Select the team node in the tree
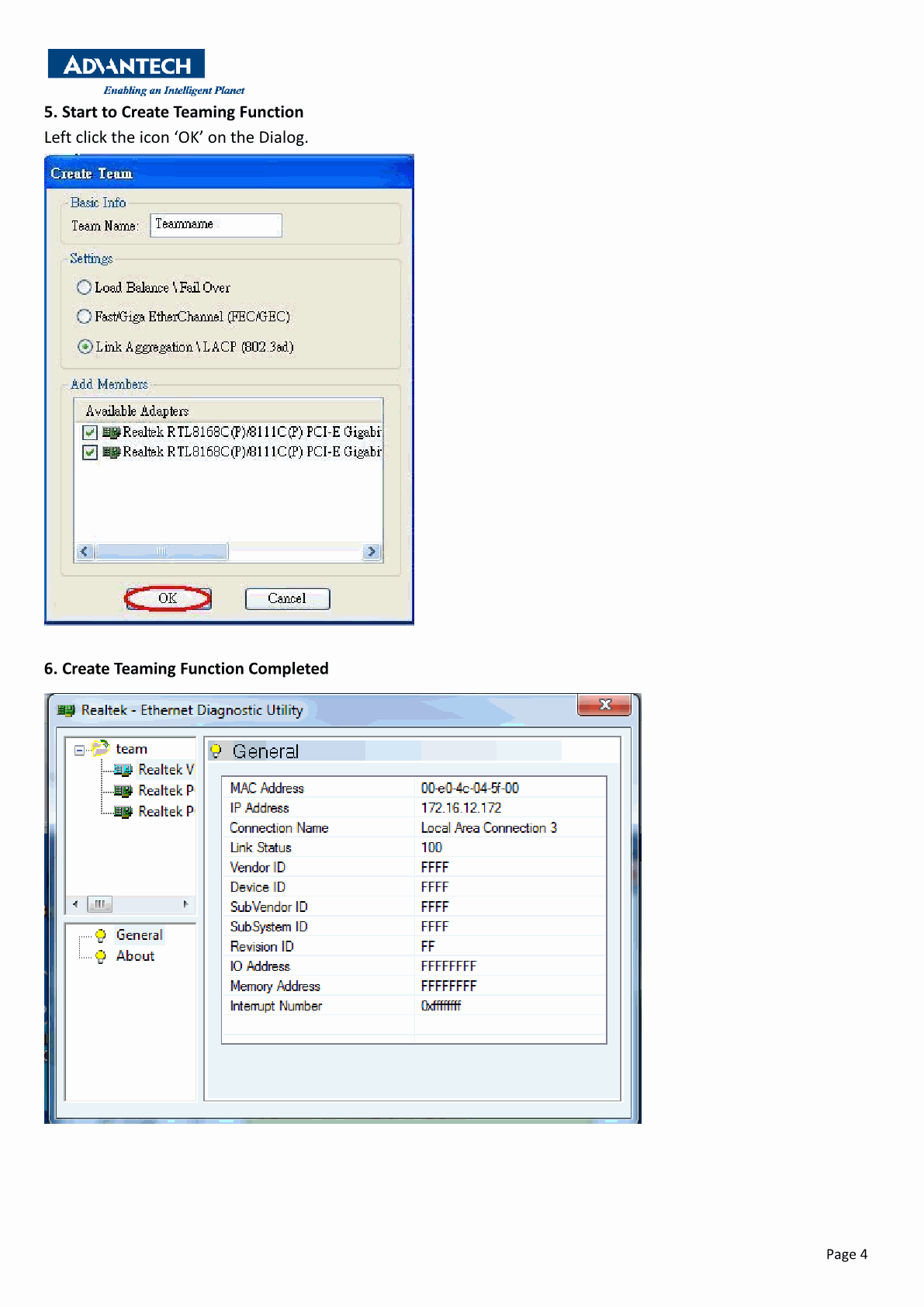 click(131, 749)
